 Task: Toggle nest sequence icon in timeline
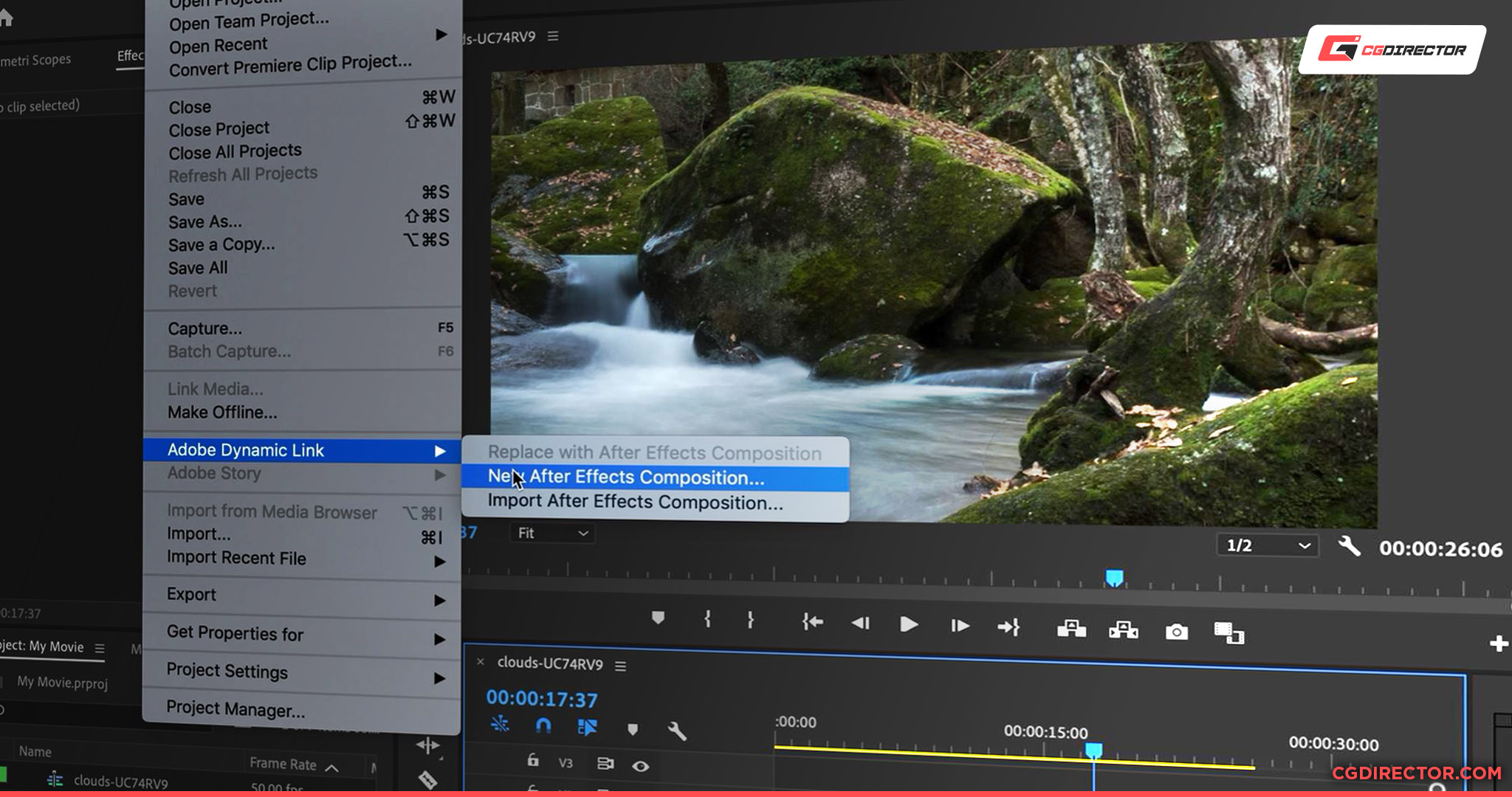[x=500, y=724]
